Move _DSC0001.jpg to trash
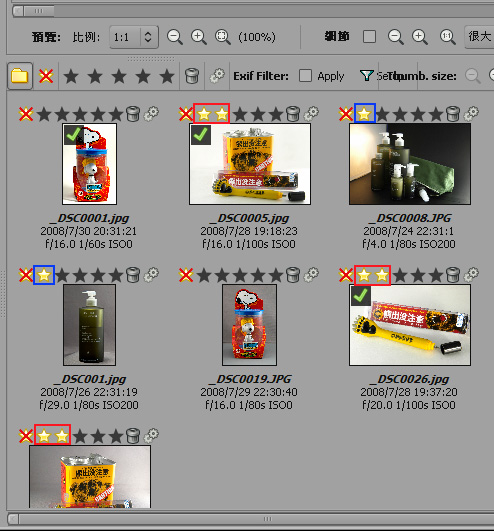This screenshot has height=531, width=494. (x=133, y=114)
